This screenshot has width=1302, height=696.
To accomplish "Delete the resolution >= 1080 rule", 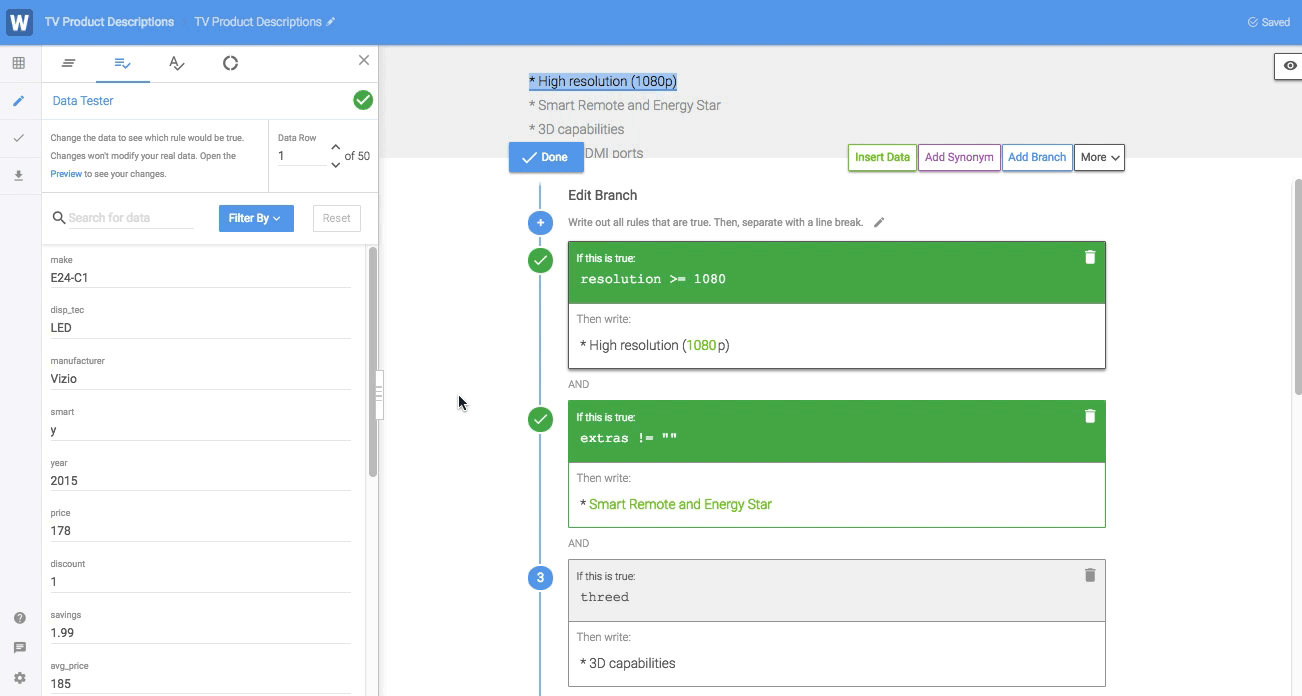I will (1090, 257).
